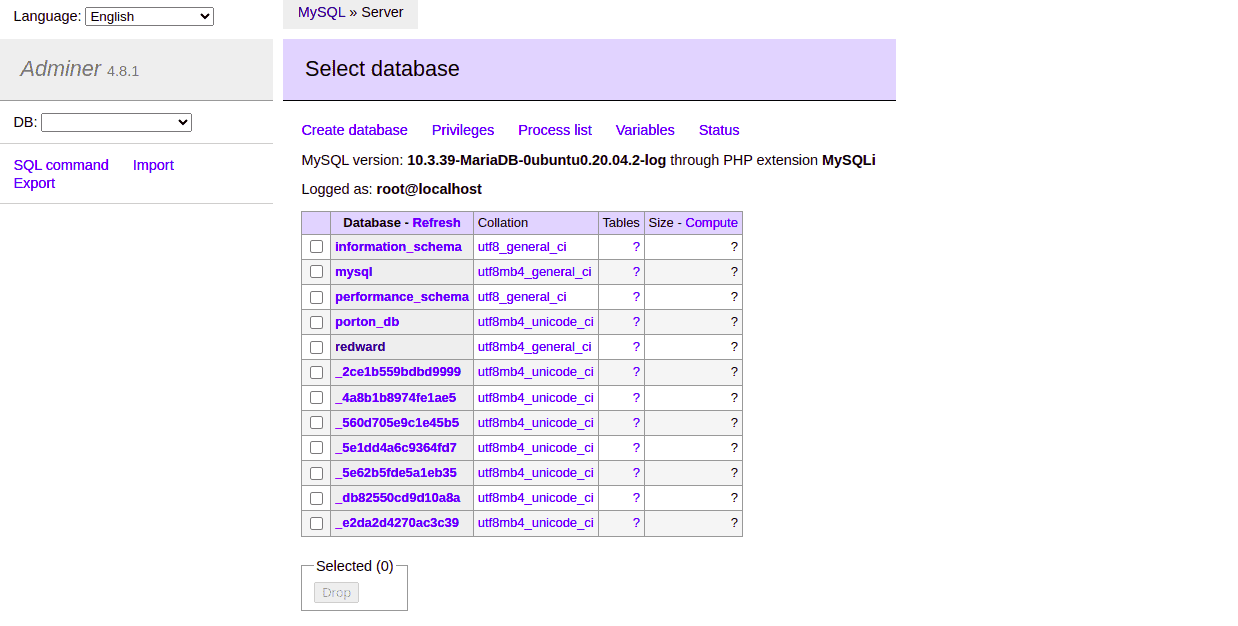Click the disabled Drop button

(x=336, y=593)
